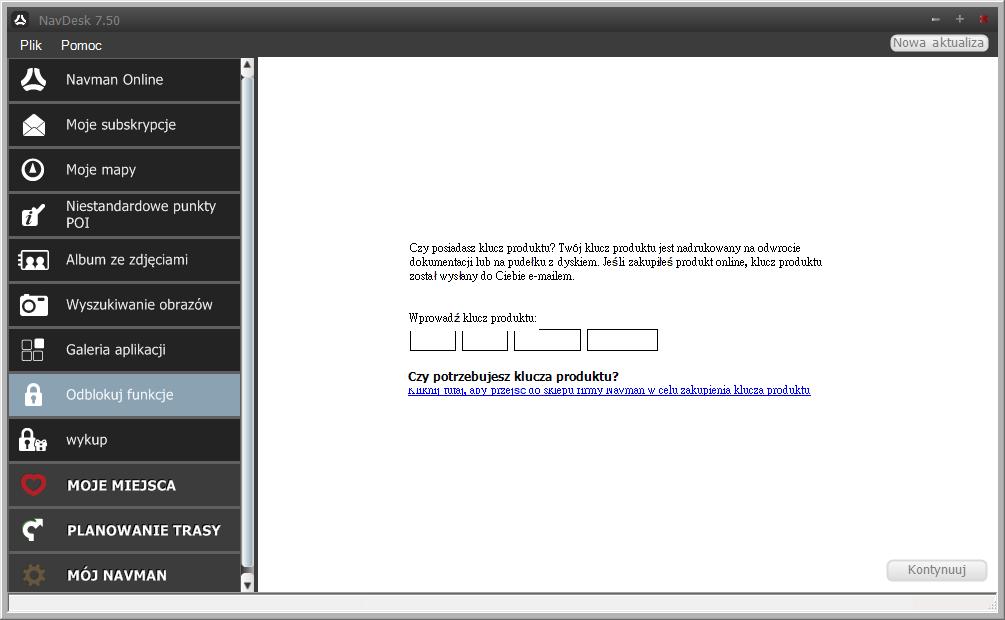The width and height of the screenshot is (1005, 620).
Task: Open the wykup section
Action: click(124, 440)
